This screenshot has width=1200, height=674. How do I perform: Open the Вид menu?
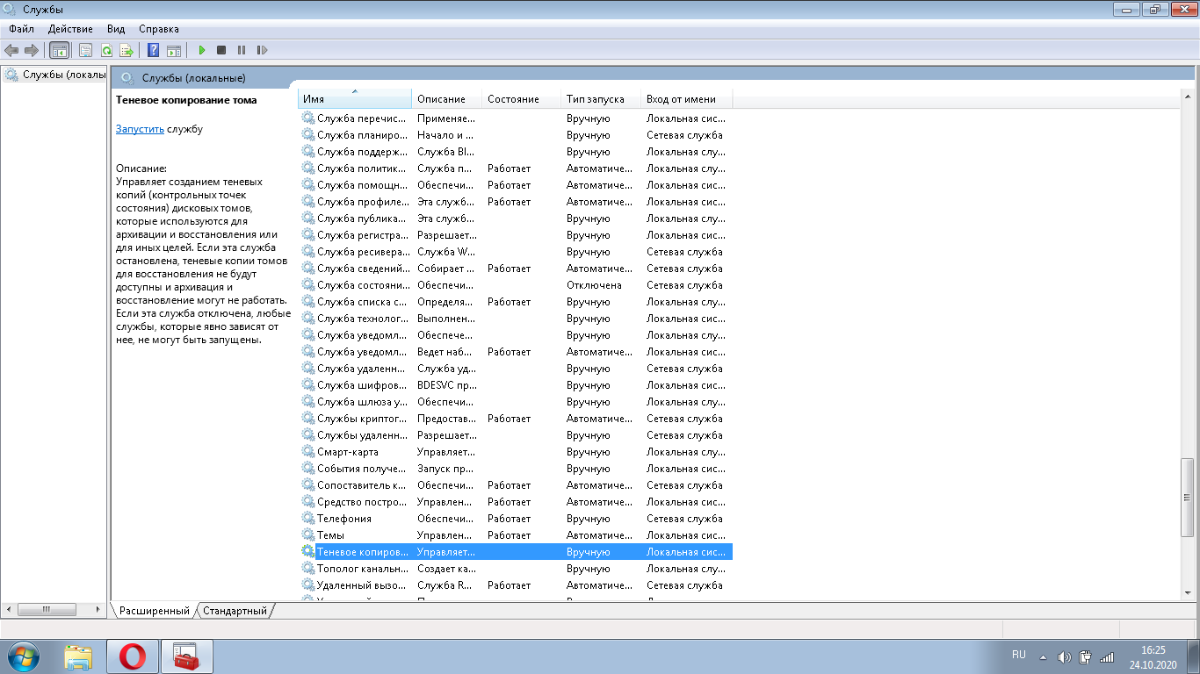pos(116,29)
